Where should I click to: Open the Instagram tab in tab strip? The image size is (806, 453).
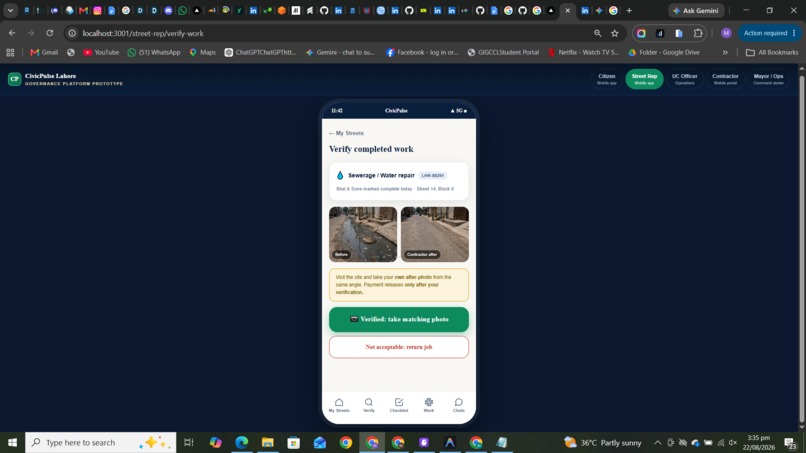point(97,10)
